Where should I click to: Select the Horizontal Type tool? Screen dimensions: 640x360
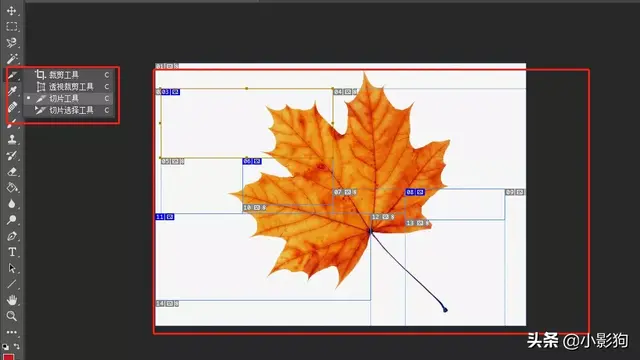[12, 252]
